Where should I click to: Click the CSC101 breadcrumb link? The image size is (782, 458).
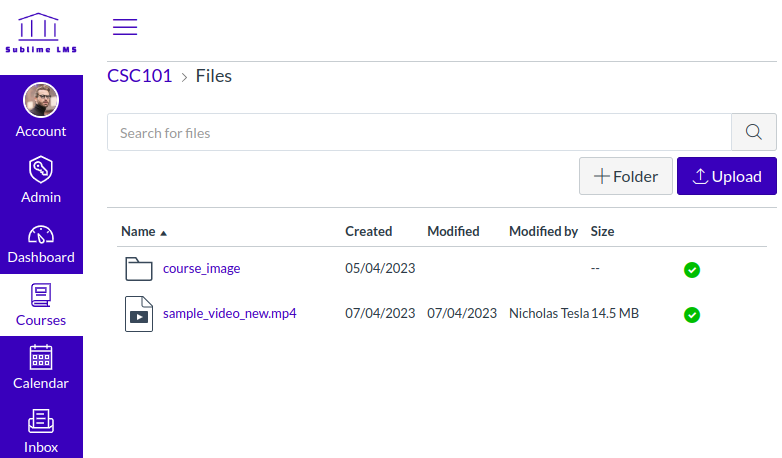(x=140, y=76)
